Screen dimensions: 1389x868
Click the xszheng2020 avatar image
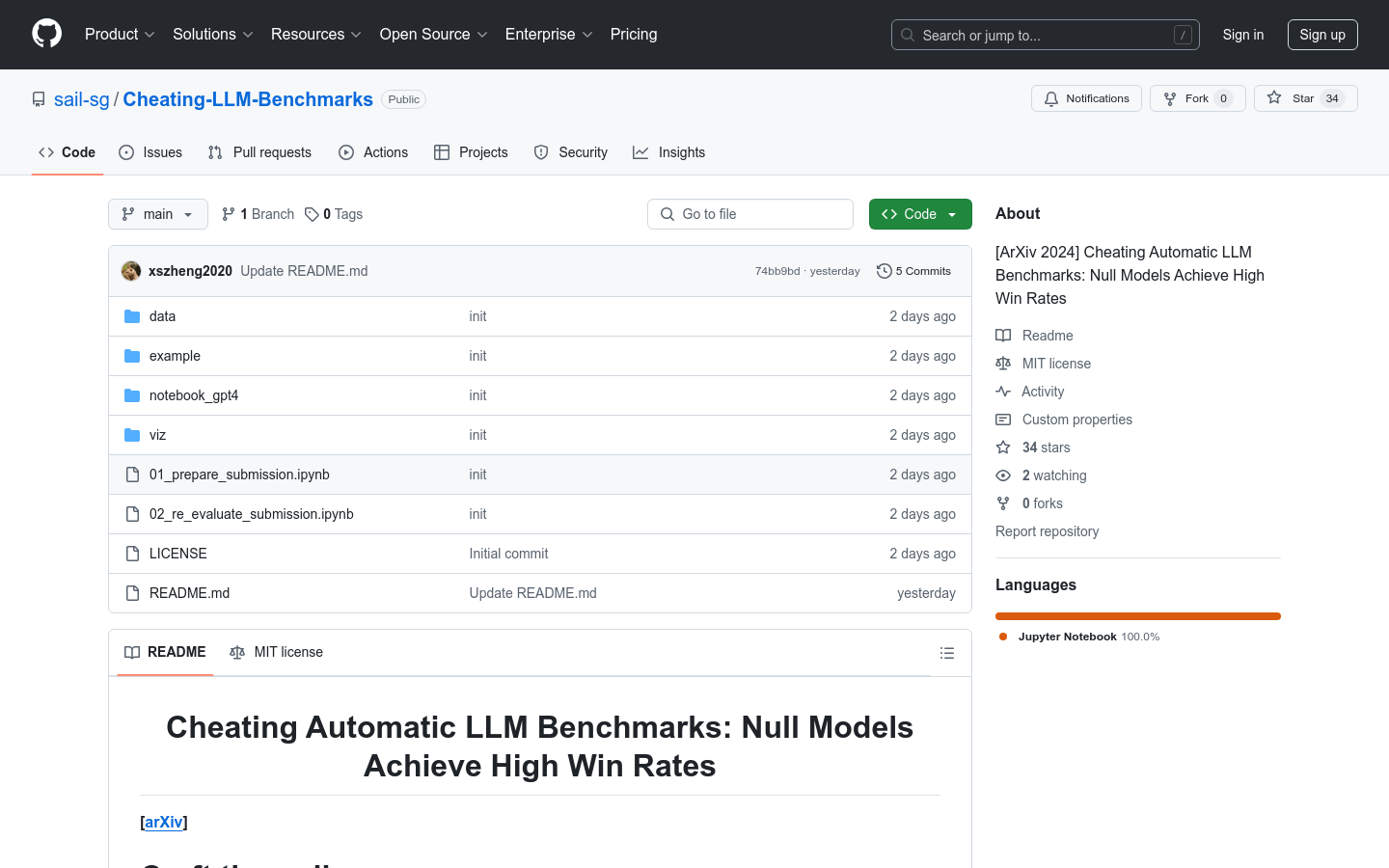131,271
